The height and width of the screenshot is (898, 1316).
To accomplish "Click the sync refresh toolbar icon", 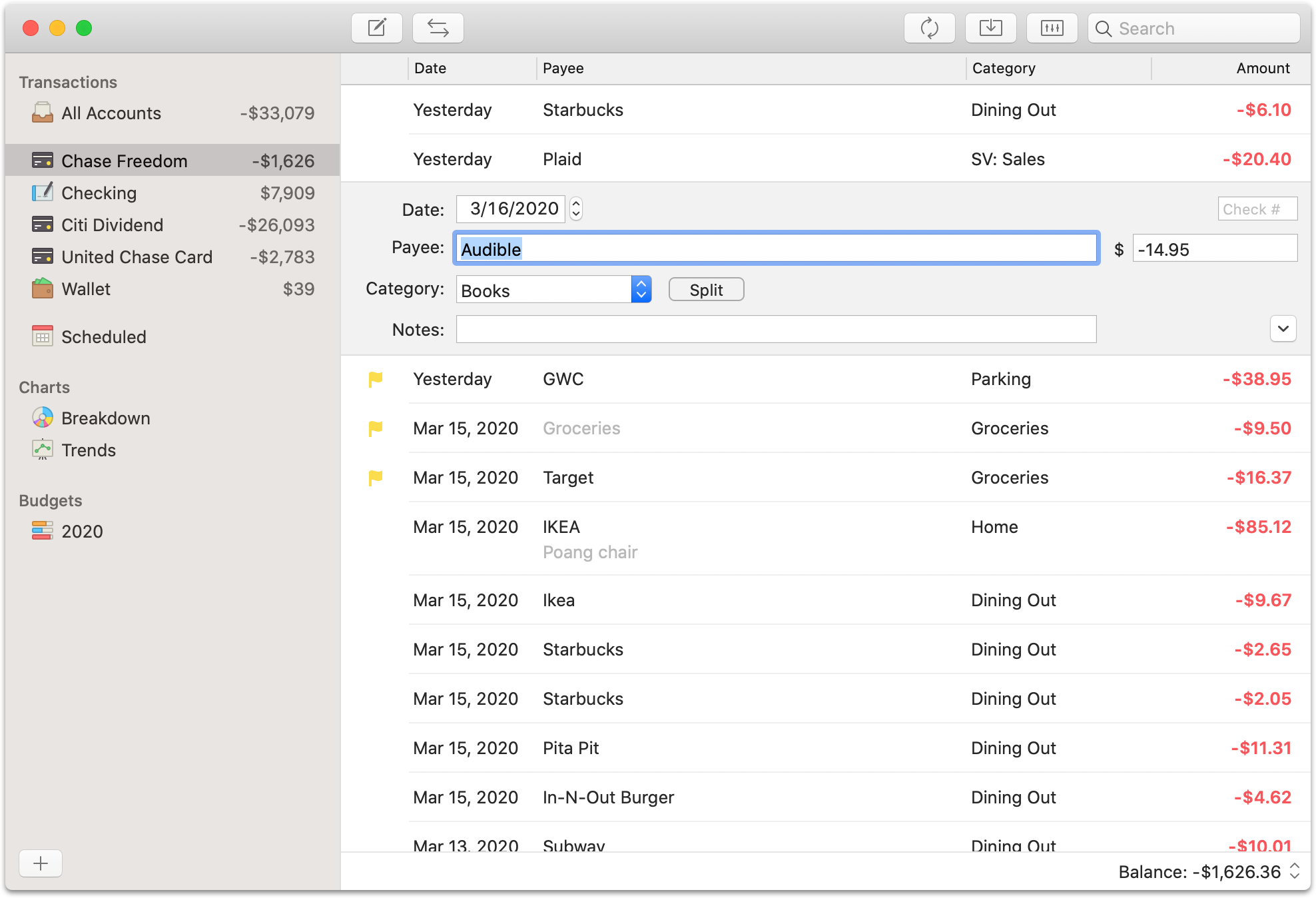I will tap(929, 28).
